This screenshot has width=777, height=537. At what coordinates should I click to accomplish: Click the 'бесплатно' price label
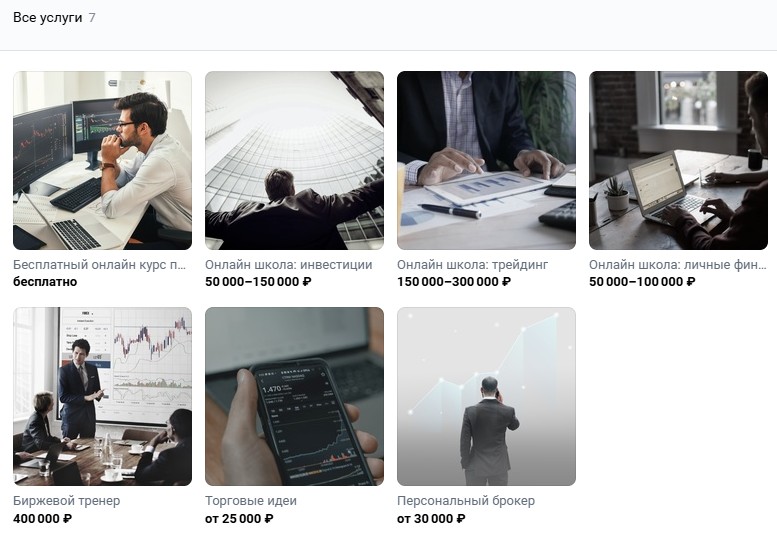pyautogui.click(x=45, y=282)
